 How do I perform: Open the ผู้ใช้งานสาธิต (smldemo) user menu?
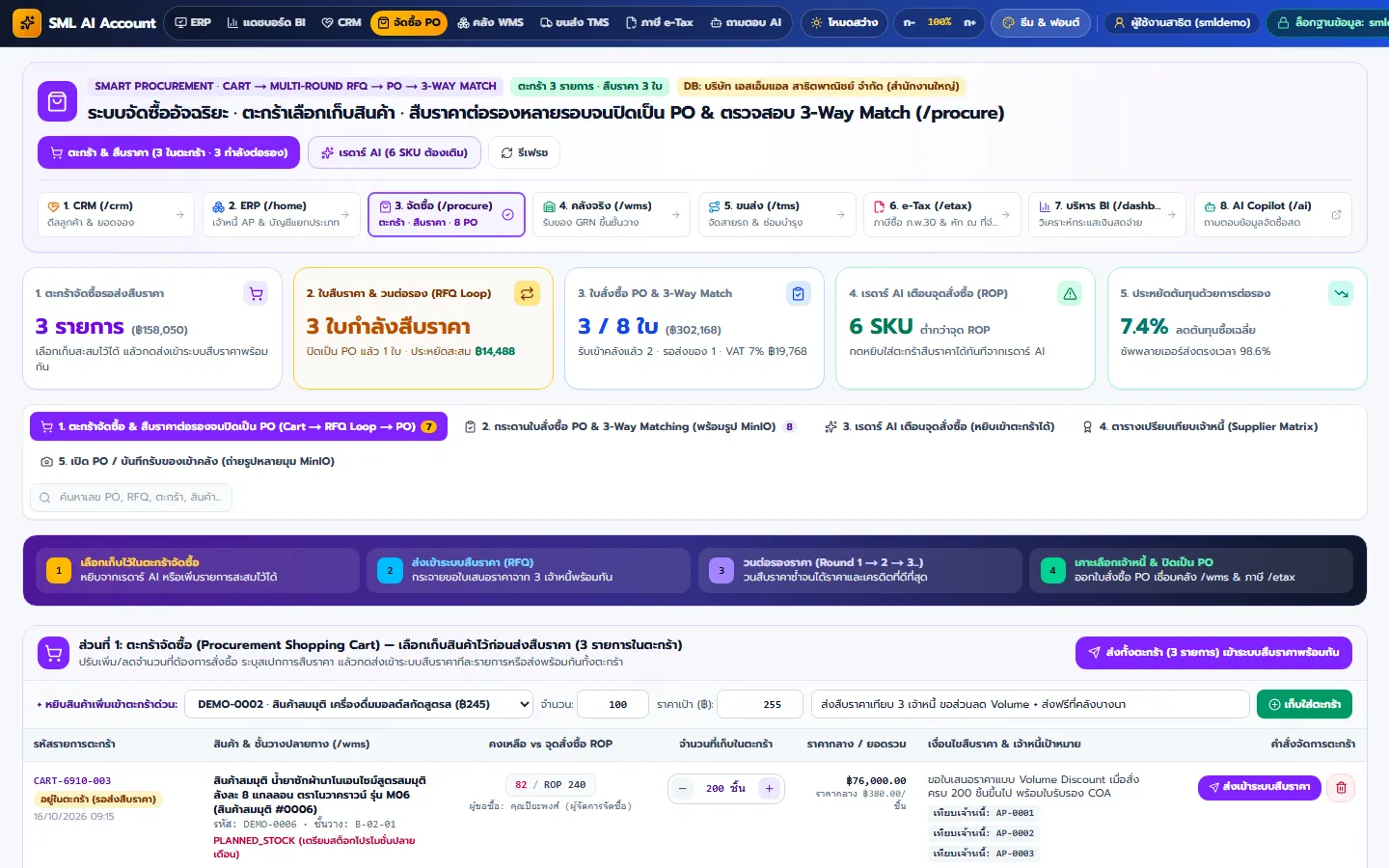(1182, 22)
